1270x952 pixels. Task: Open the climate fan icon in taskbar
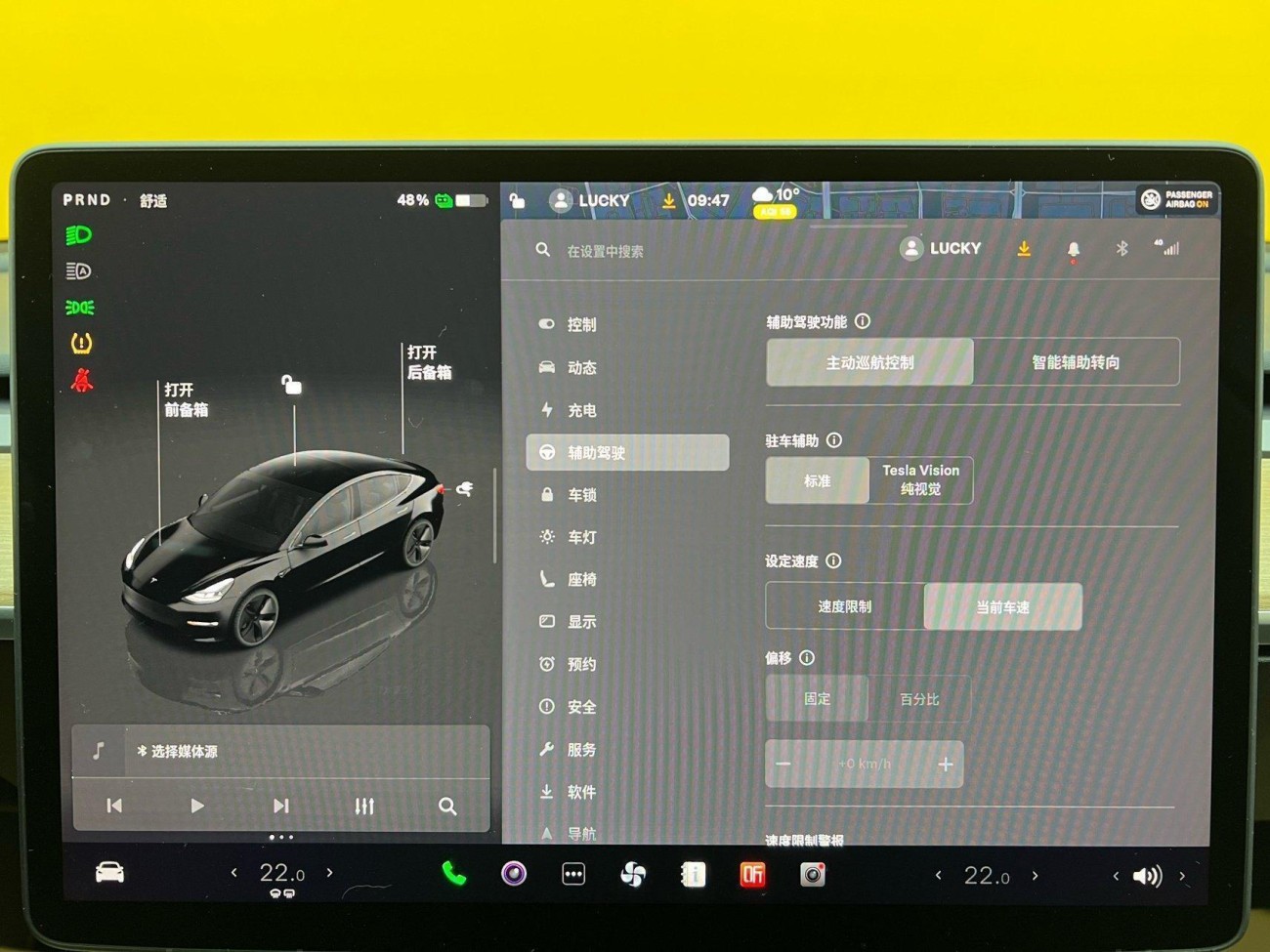633,874
